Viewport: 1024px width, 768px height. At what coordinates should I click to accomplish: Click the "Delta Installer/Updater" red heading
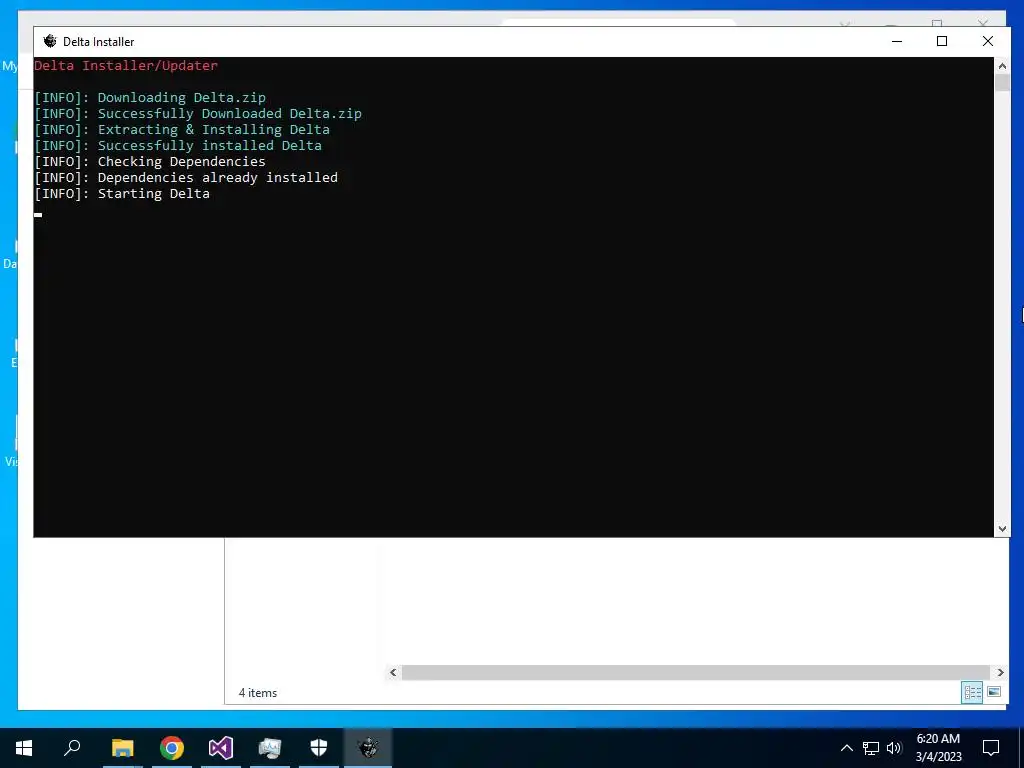[x=126, y=65]
